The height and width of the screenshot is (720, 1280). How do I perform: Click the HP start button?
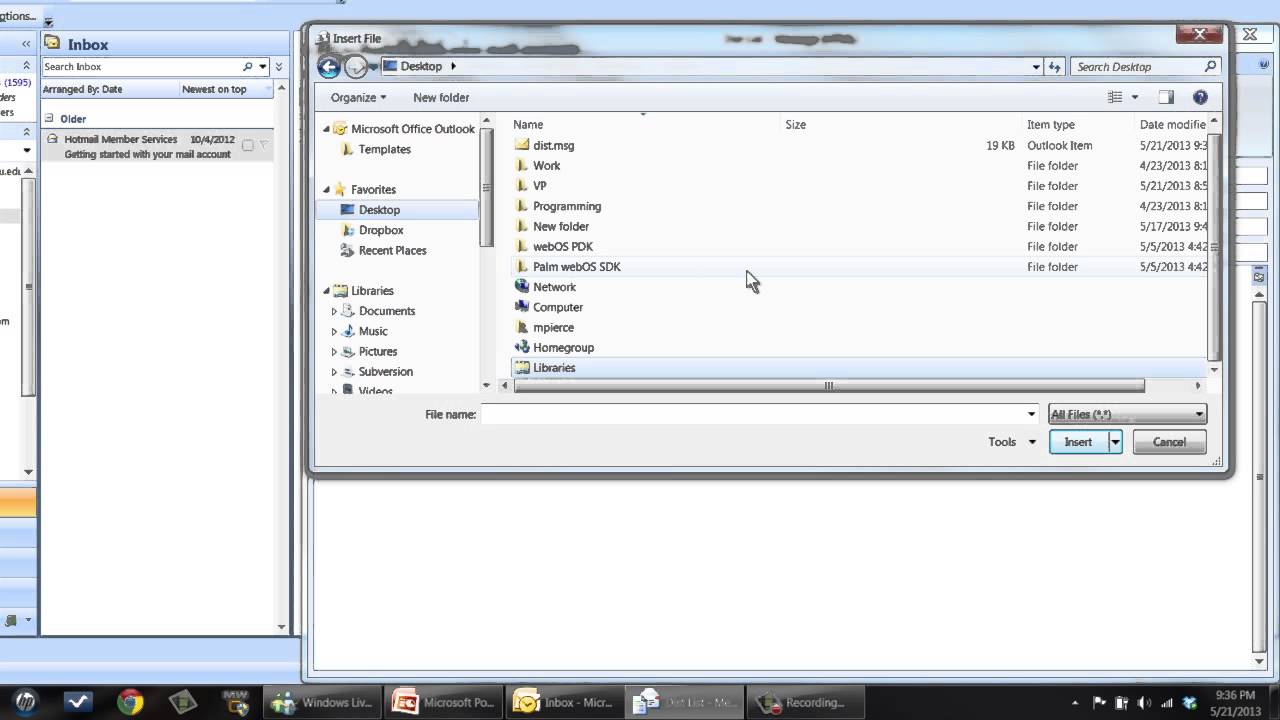coord(26,702)
